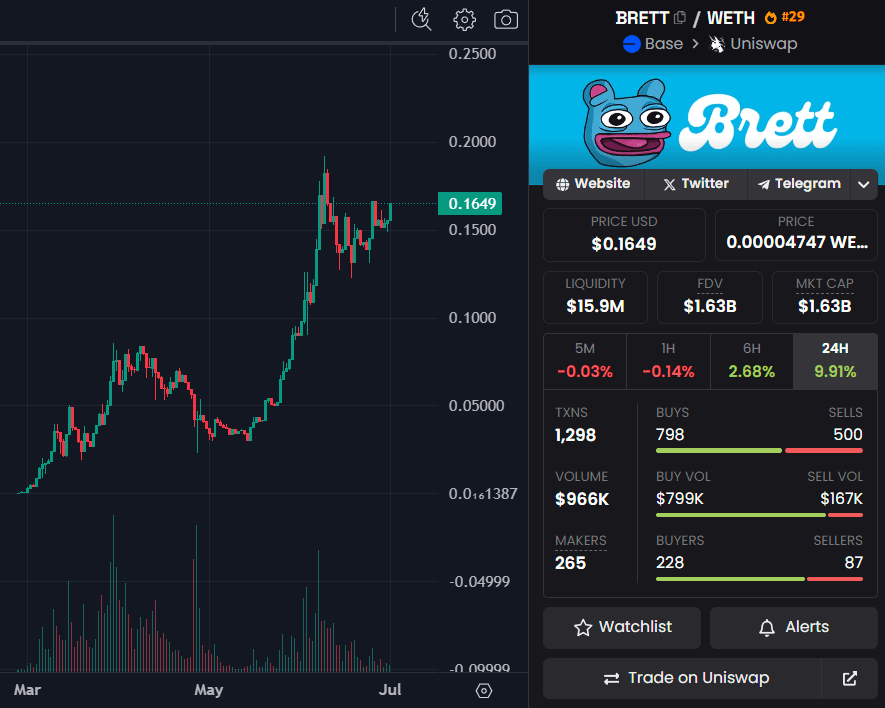Click the BRETT token name in header
The image size is (885, 708).
(642, 18)
